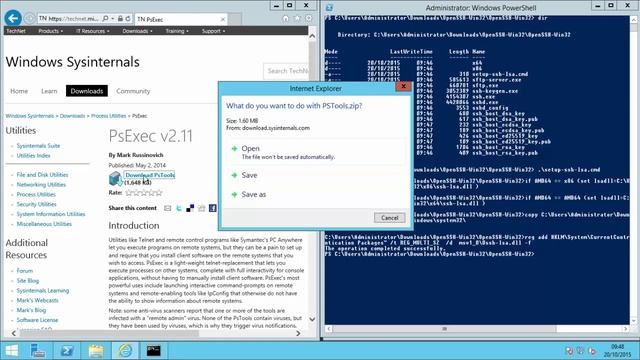Click the IE page scroll-down arrow

pos(312,319)
